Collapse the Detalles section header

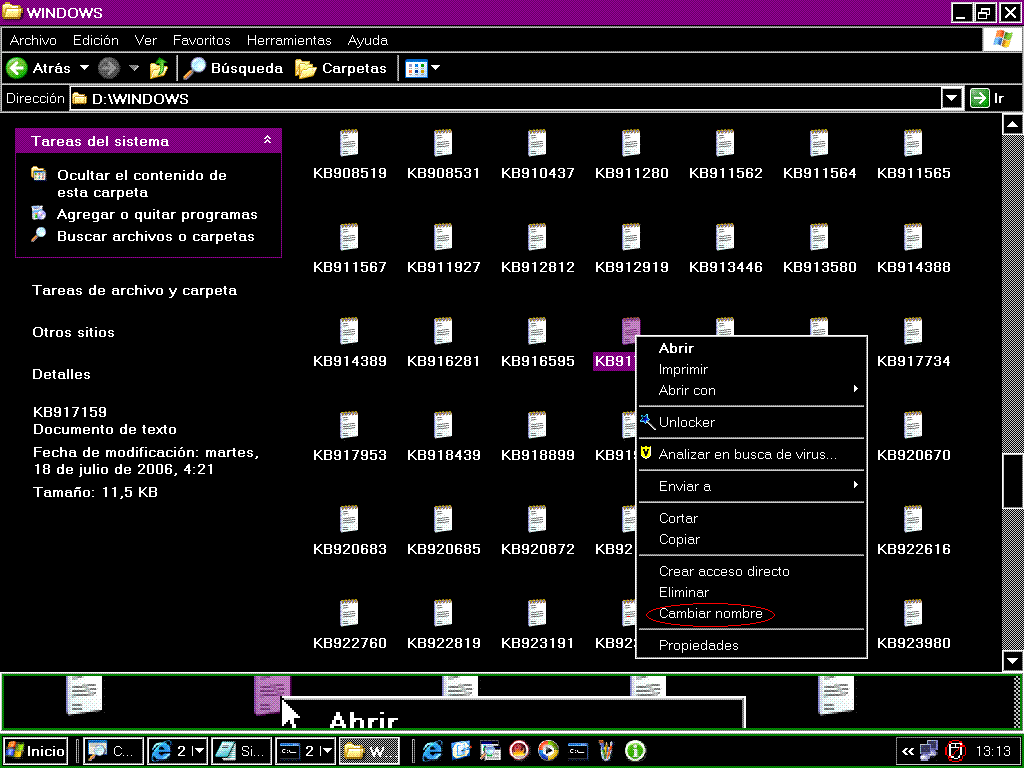pos(61,374)
